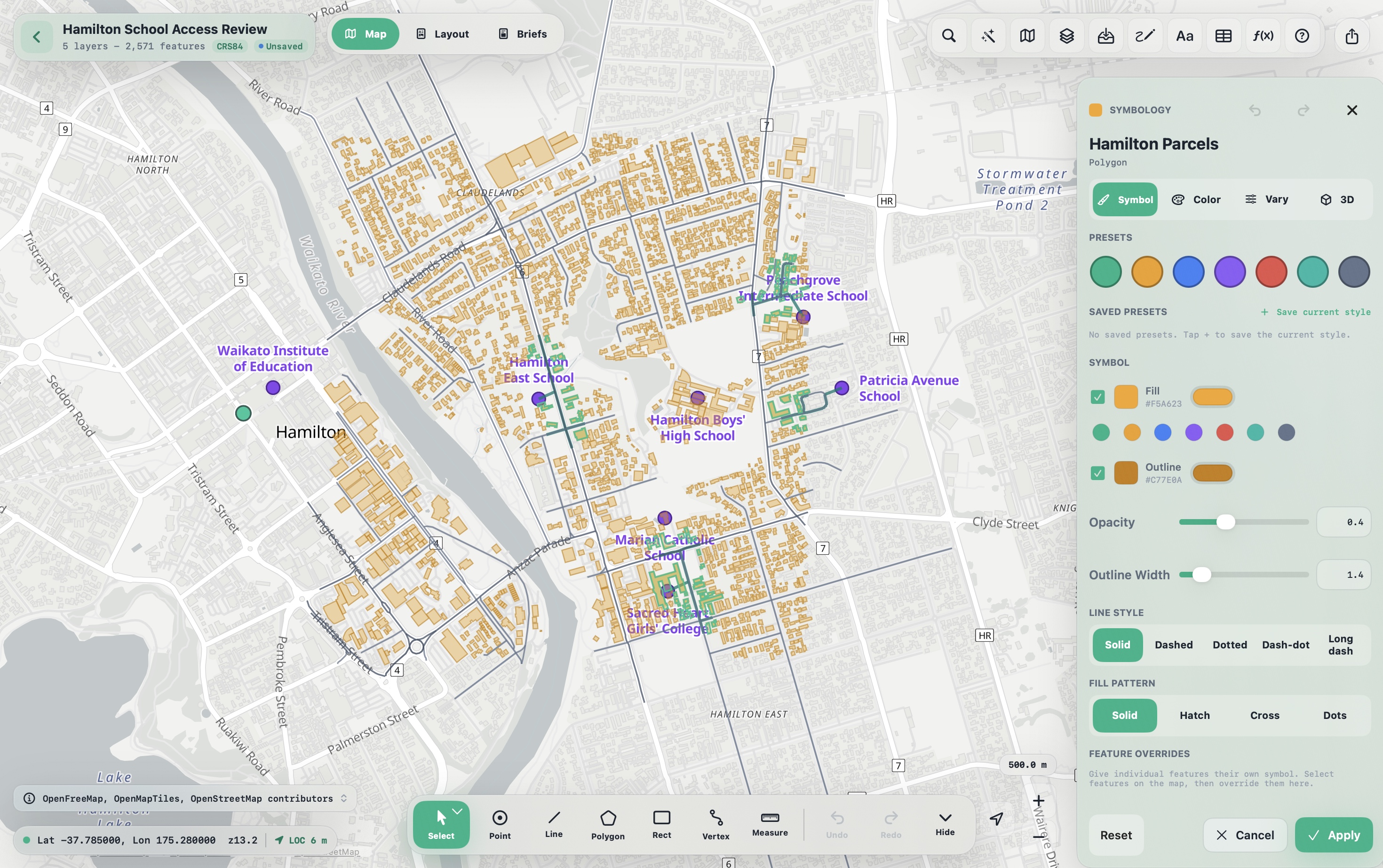Toggle the Outline checkbox
This screenshot has width=1383, height=868.
coord(1097,473)
